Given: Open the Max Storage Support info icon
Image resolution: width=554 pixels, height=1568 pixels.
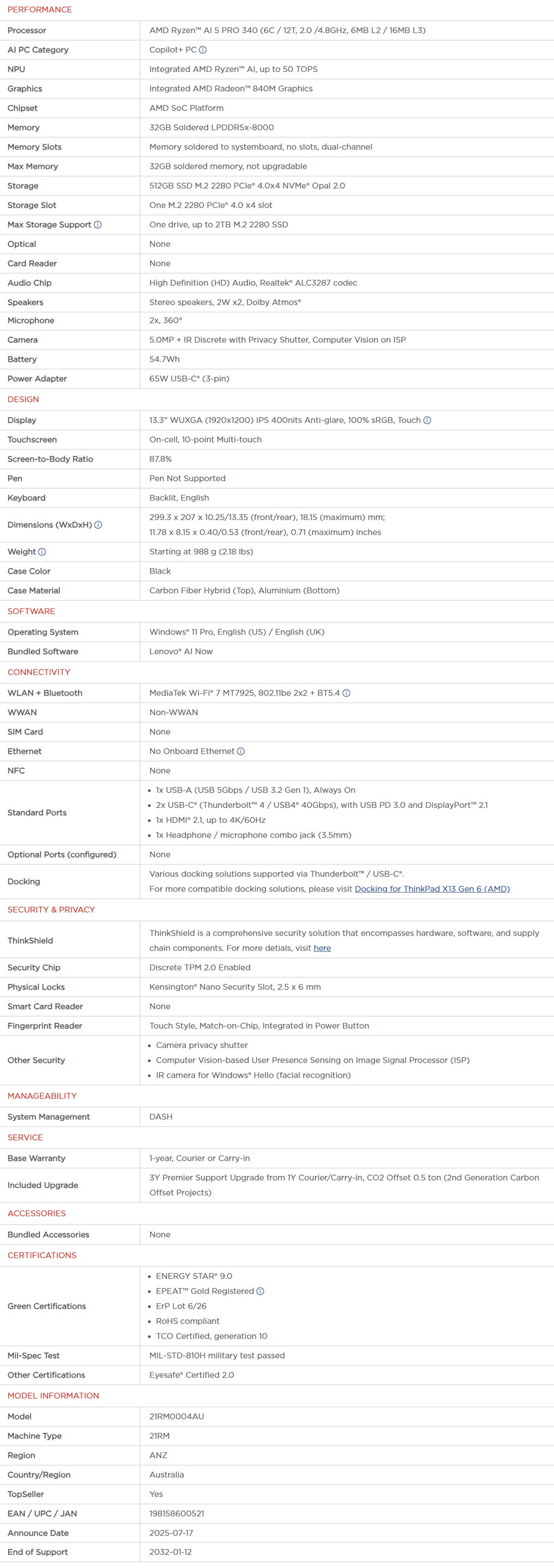Looking at the screenshot, I should pyautogui.click(x=97, y=225).
